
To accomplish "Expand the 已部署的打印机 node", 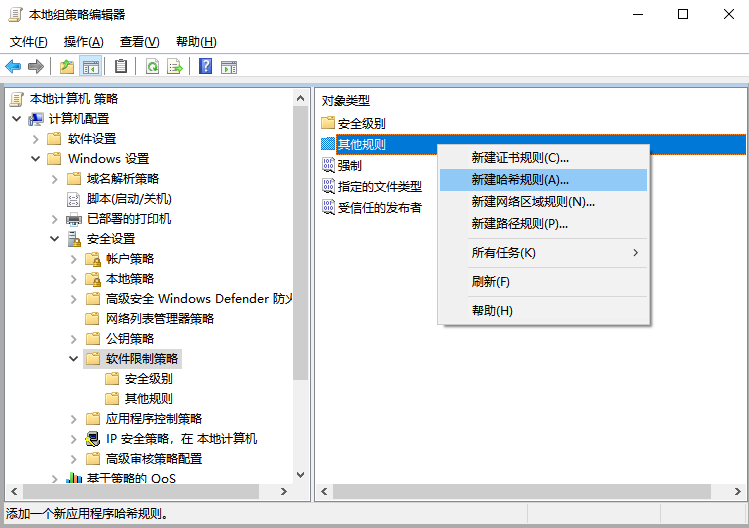I will (55, 219).
